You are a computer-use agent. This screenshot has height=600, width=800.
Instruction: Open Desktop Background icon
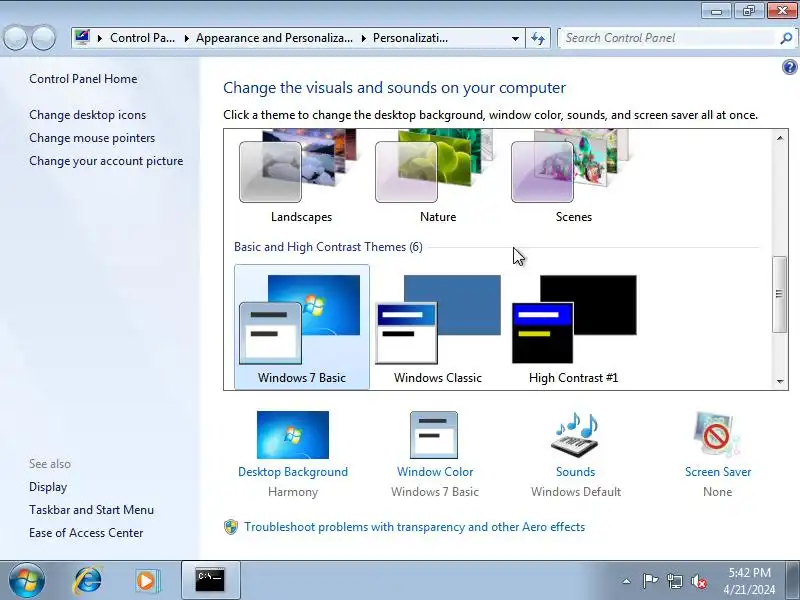293,435
